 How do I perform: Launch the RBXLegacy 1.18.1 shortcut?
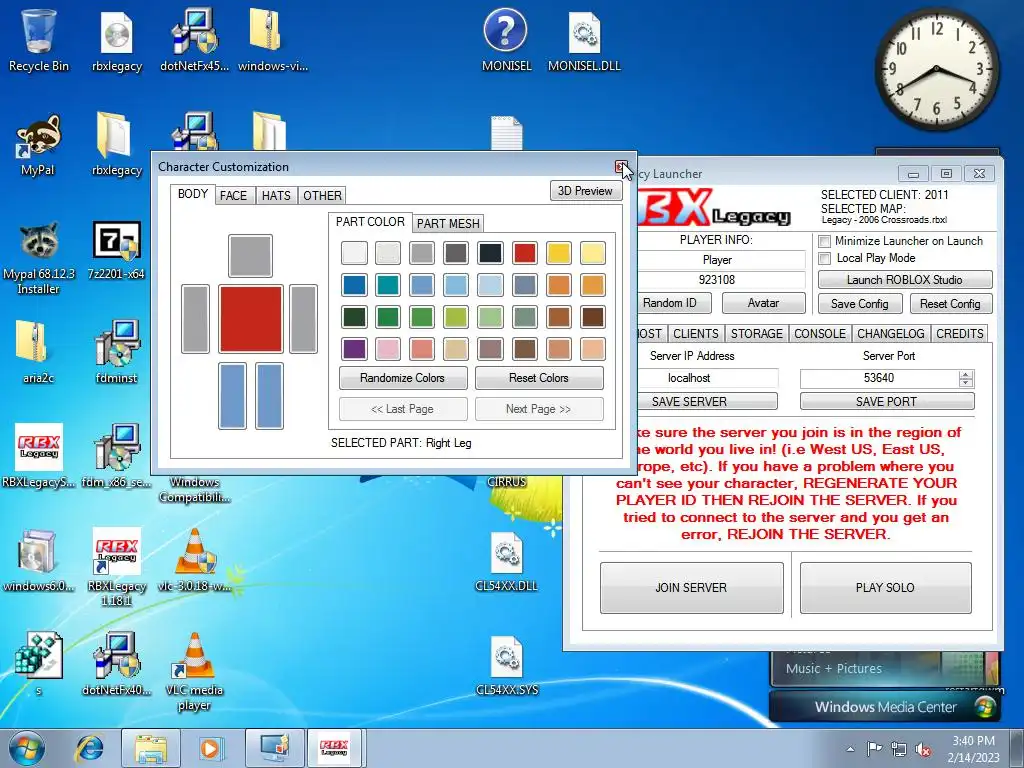[x=116, y=567]
